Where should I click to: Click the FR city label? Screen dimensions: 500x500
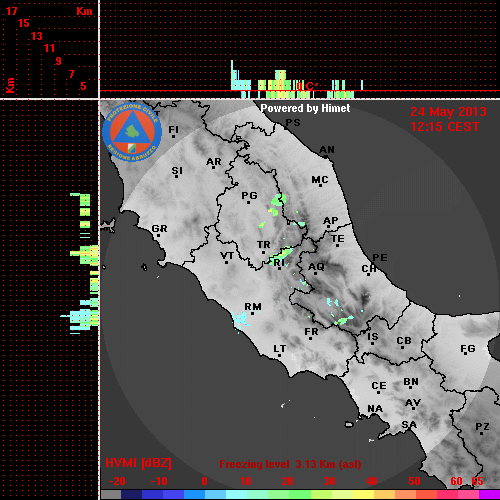311,332
